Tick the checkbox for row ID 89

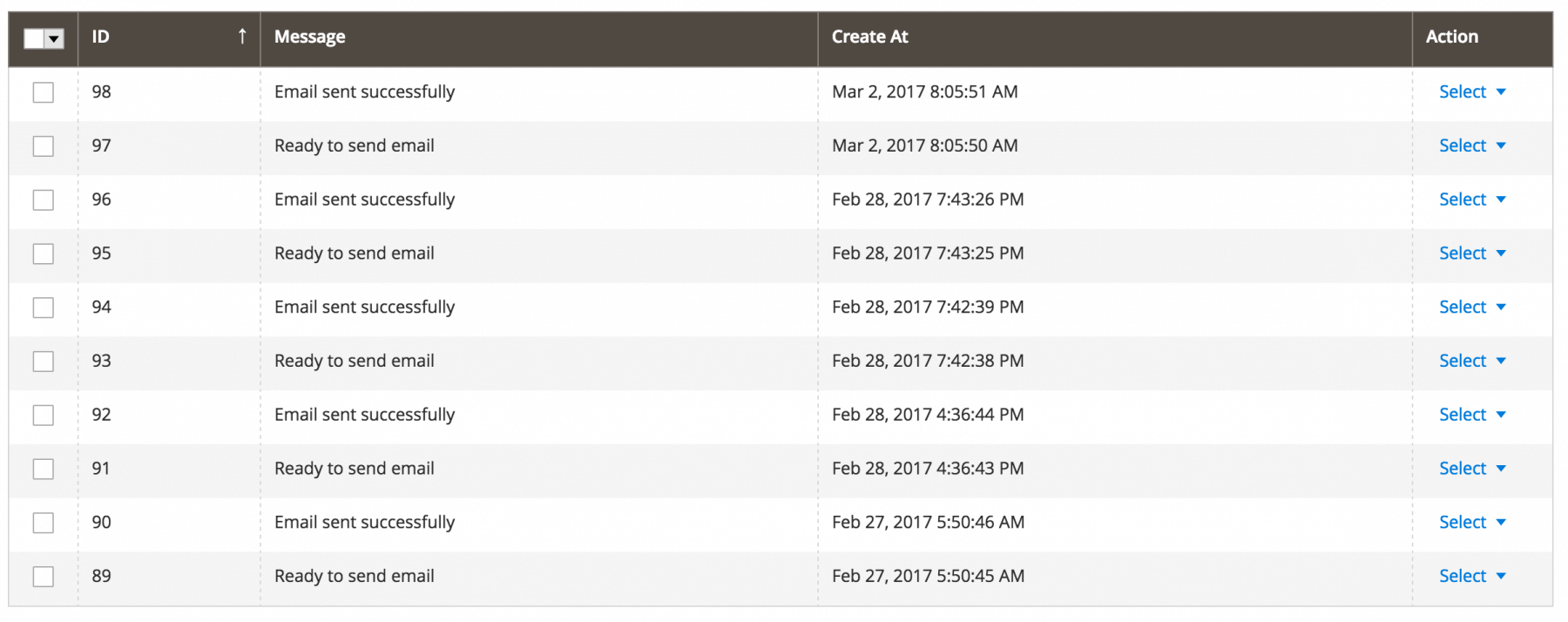(x=44, y=577)
